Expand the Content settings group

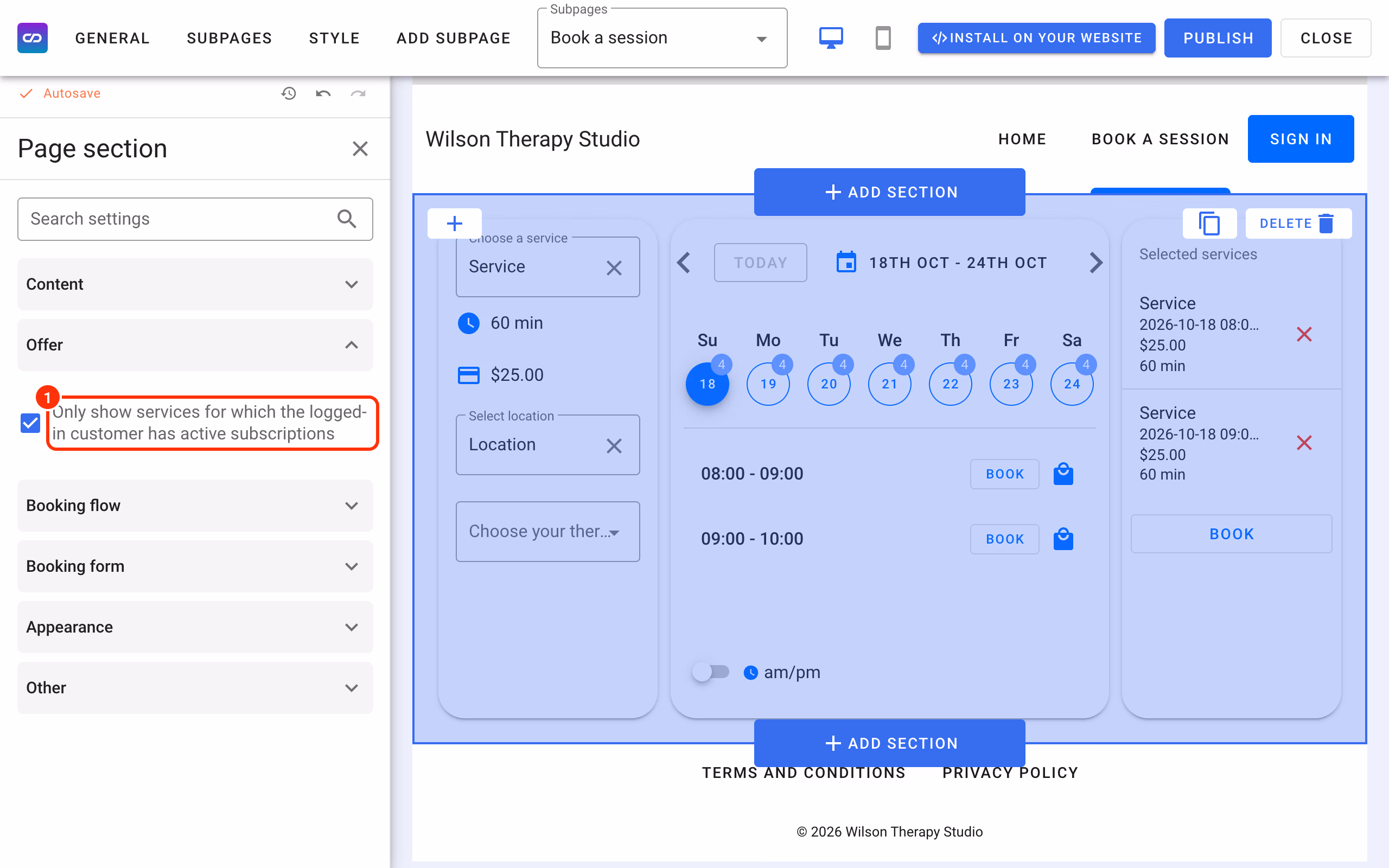195,284
